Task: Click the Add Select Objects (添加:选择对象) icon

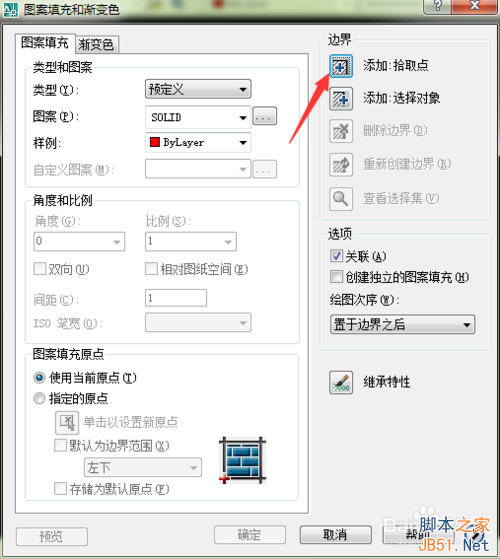Action: pyautogui.click(x=341, y=99)
